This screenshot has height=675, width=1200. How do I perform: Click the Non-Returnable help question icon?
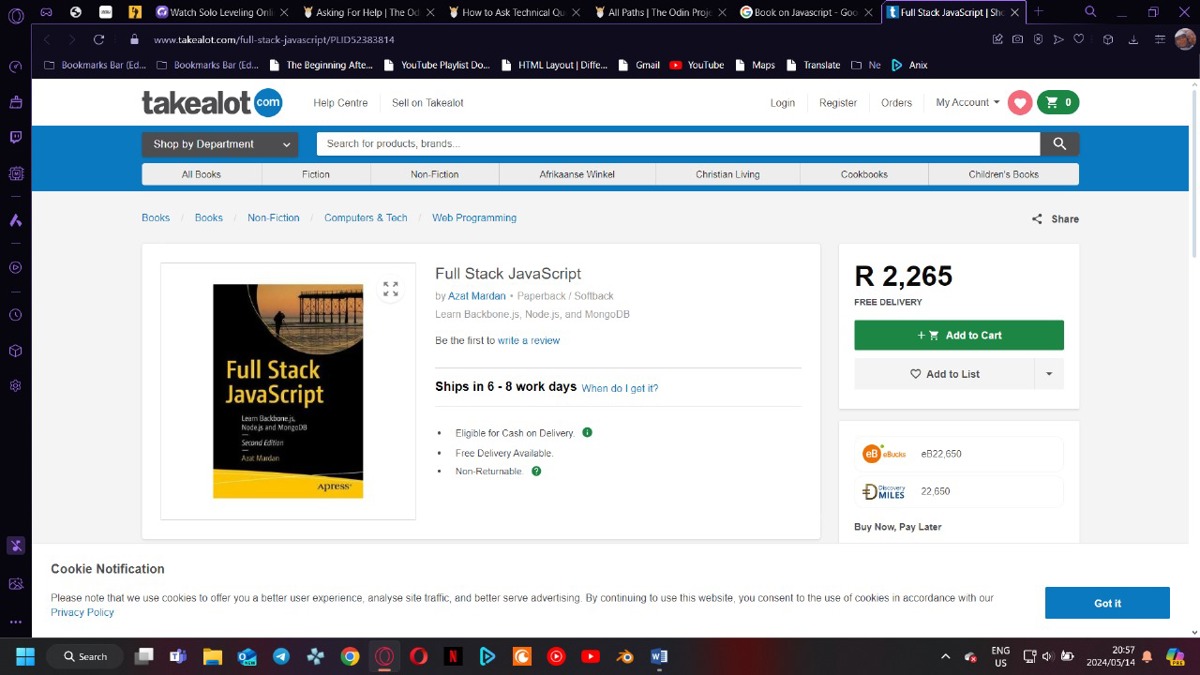(x=536, y=471)
